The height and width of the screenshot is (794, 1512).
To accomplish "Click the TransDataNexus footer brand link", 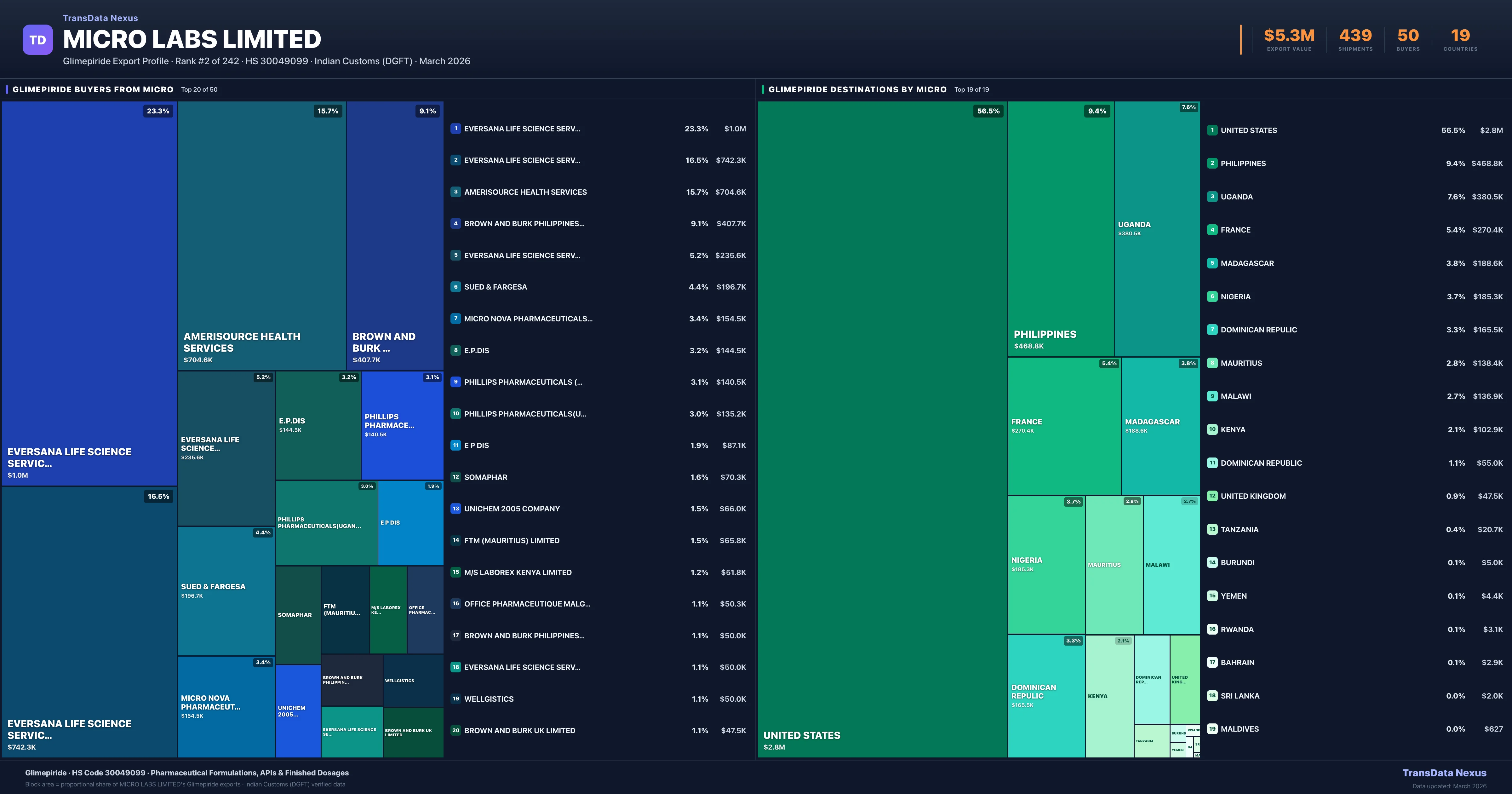I will click(1444, 773).
